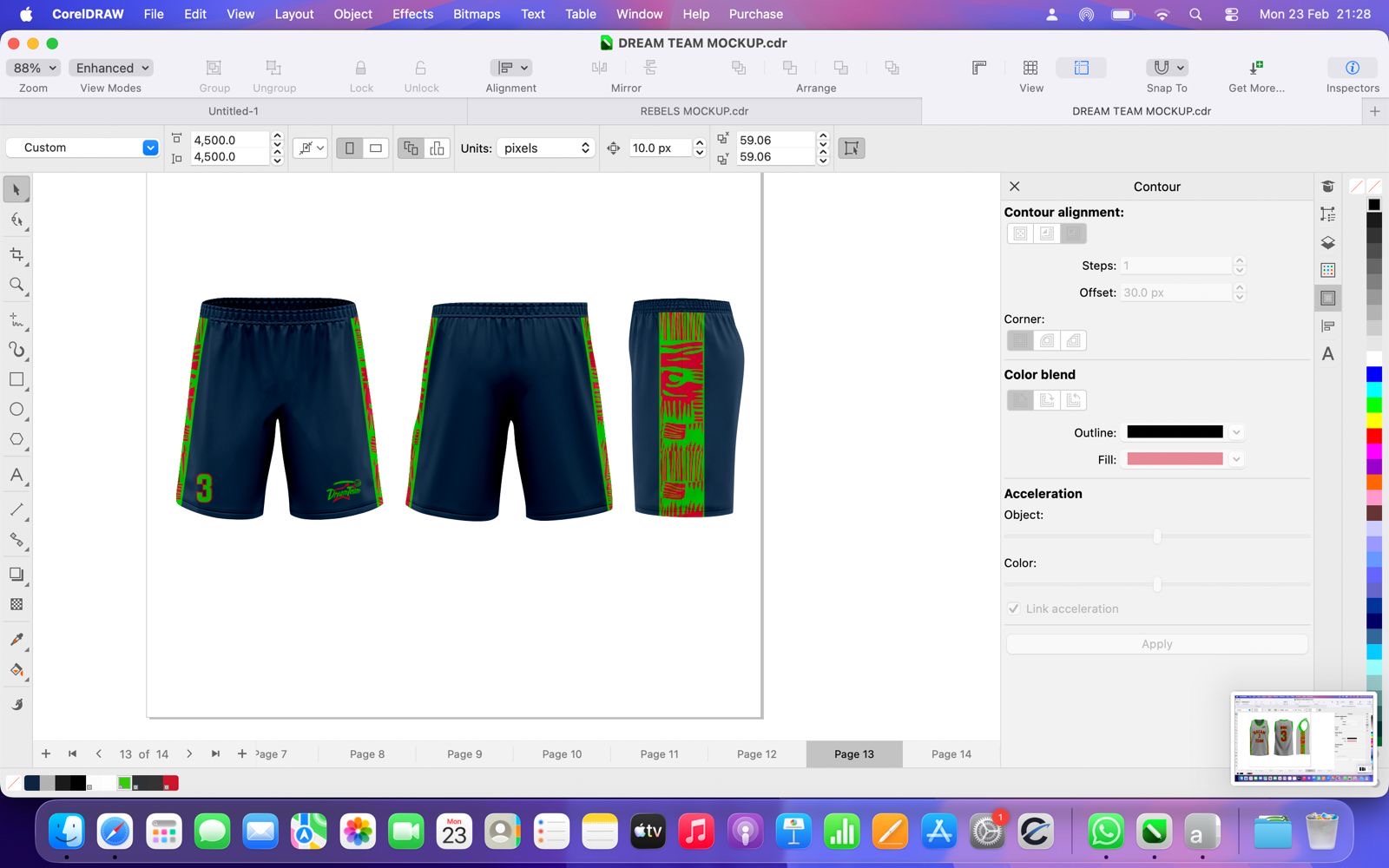
Task: Select the Crop tool in toolbox
Action: pyautogui.click(x=16, y=254)
